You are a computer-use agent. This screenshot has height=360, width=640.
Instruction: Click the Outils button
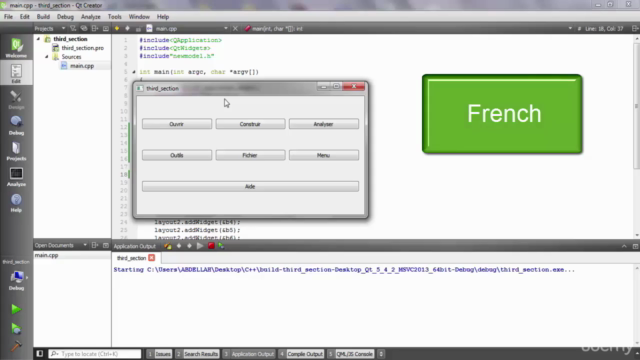coord(177,155)
